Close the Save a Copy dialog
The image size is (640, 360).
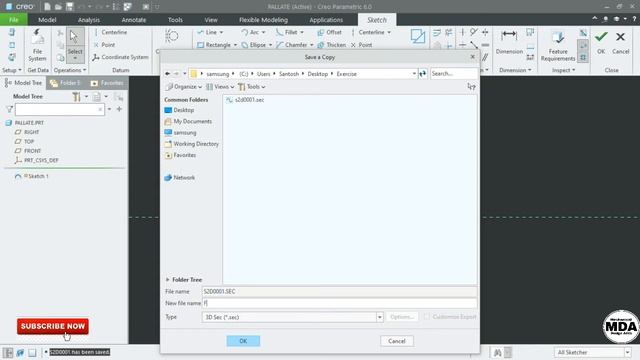pyautogui.click(x=473, y=57)
